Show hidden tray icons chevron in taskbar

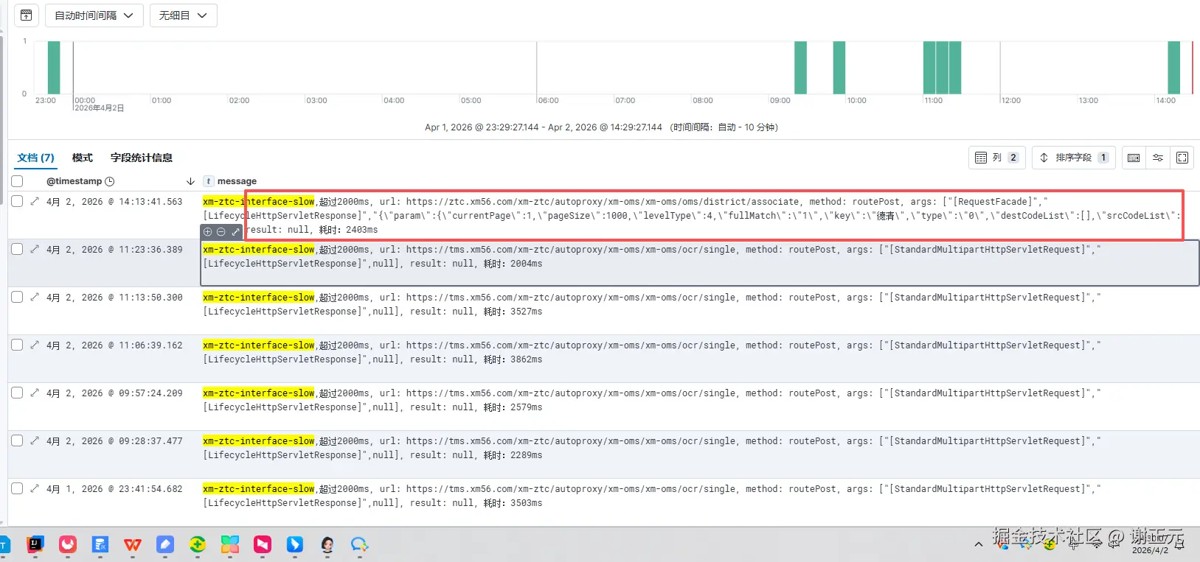click(x=980, y=543)
